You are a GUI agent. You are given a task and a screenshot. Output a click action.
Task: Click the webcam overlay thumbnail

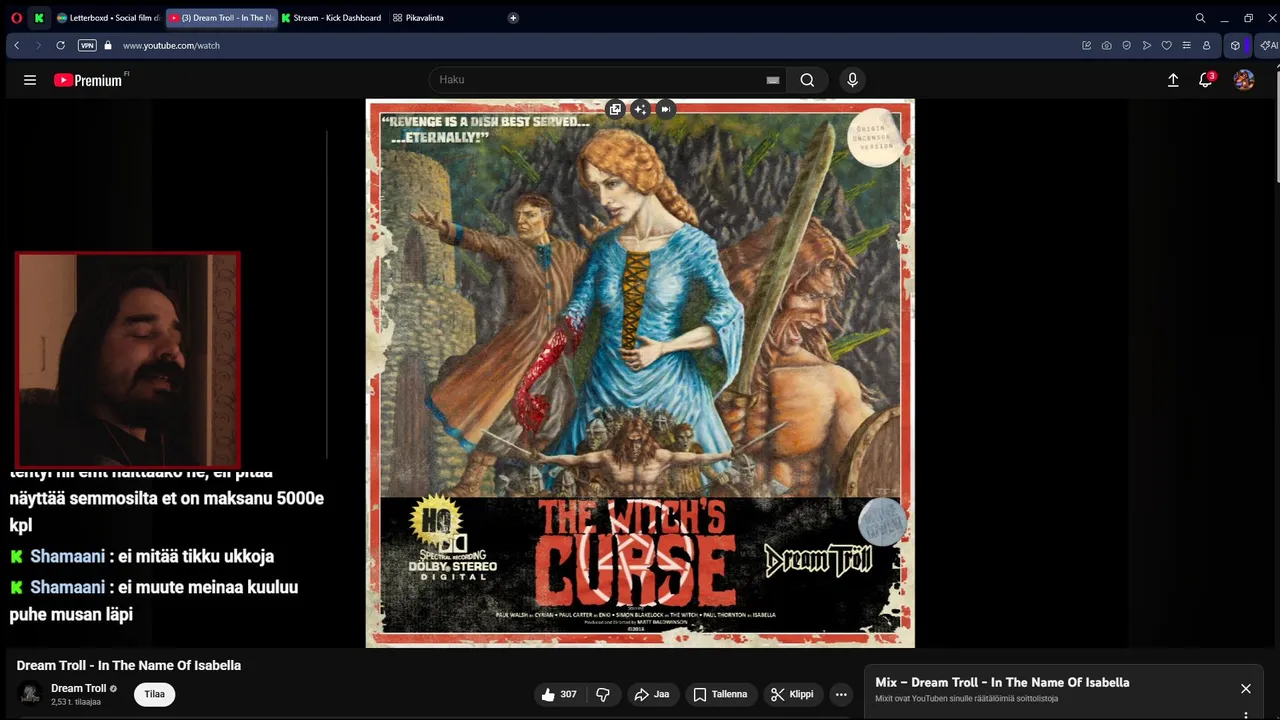point(127,360)
